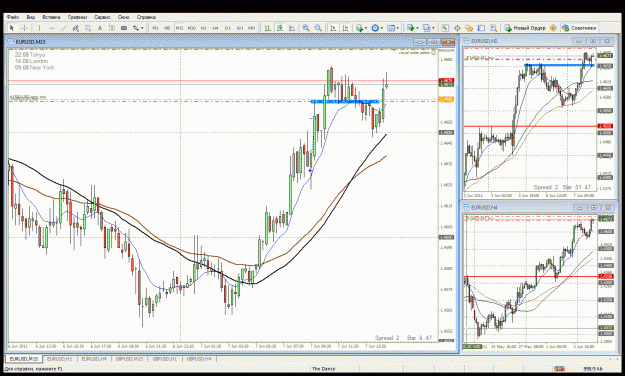Select the trendline drawing tool
The width and height of the screenshot is (625, 376).
tap(64, 28)
